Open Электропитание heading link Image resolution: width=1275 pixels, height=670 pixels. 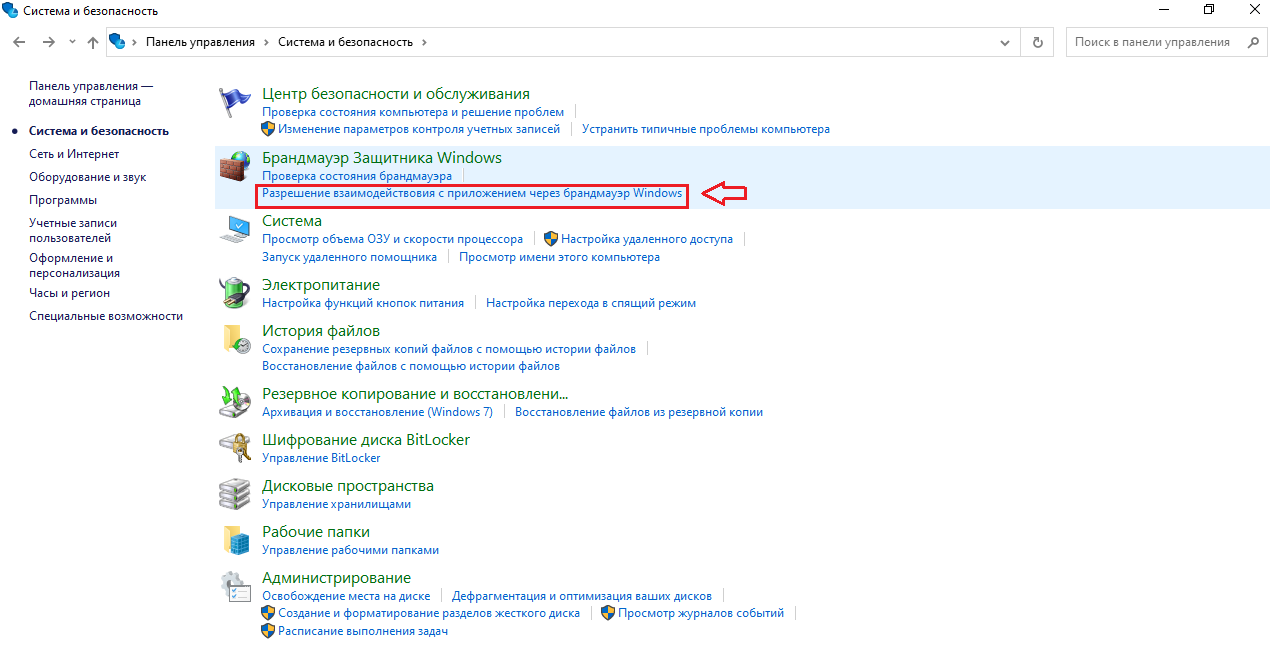tap(321, 285)
